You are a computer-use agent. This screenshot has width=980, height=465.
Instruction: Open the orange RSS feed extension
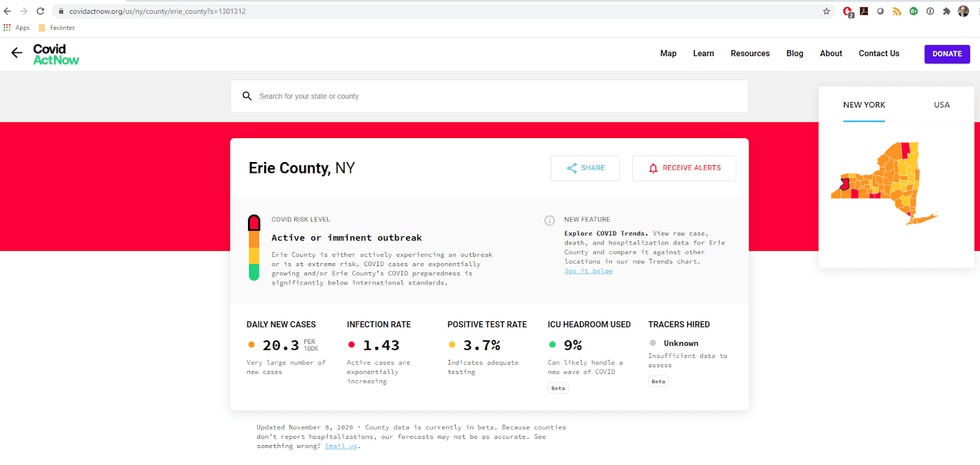coord(897,11)
